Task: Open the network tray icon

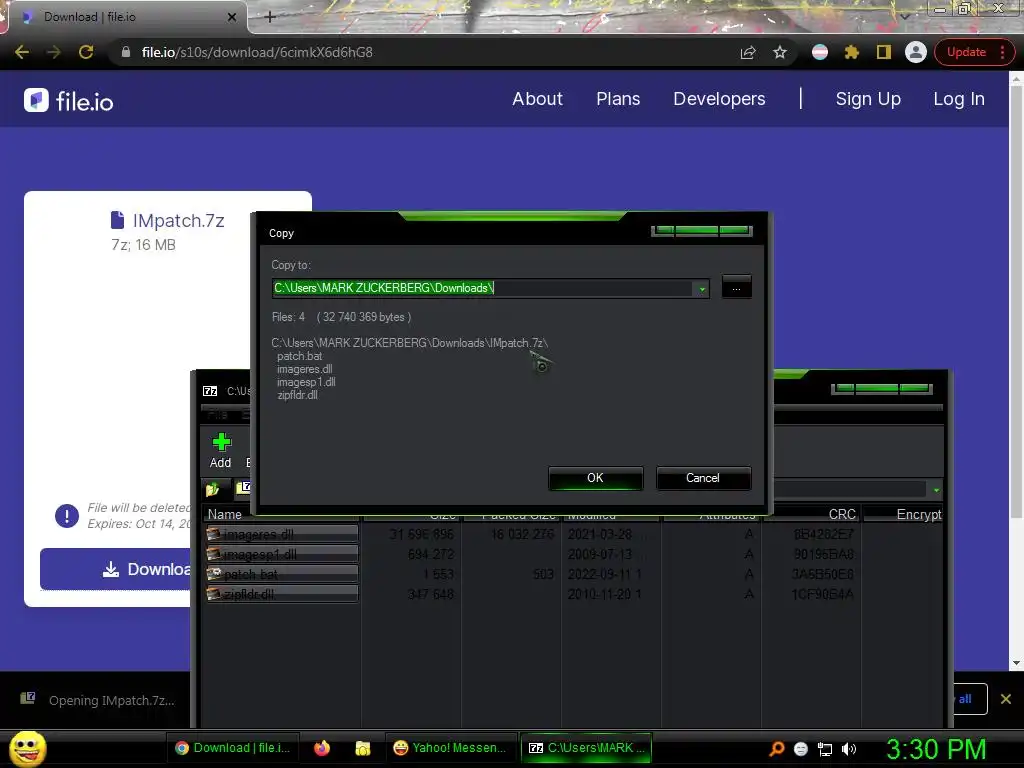Action: 825,749
